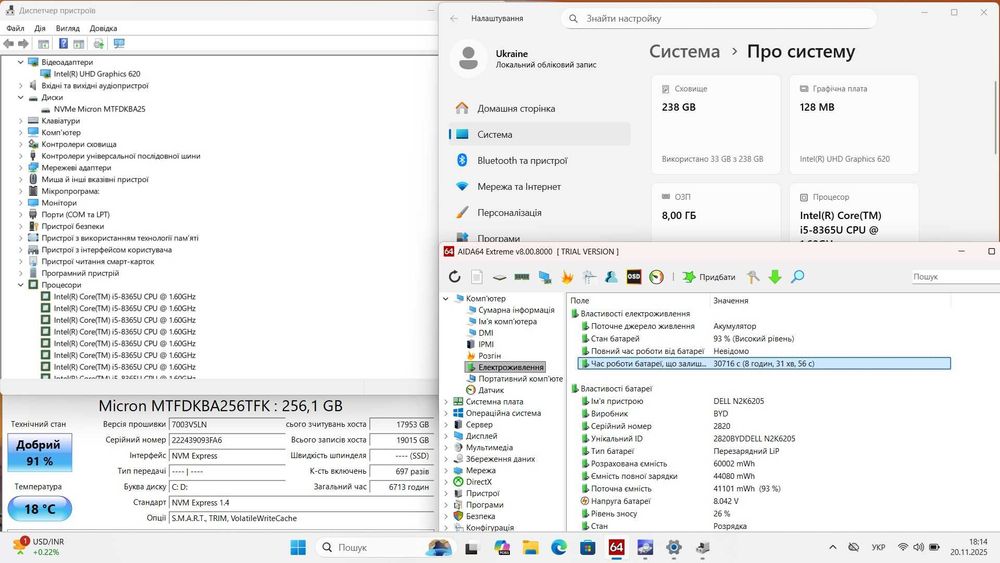1000x563 pixels.
Task: Open Вигляд menu in Device Manager
Action: point(68,28)
